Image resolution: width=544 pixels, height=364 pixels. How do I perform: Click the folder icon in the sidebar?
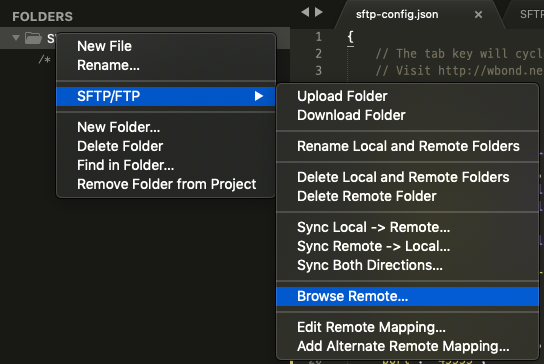pyautogui.click(x=33, y=38)
